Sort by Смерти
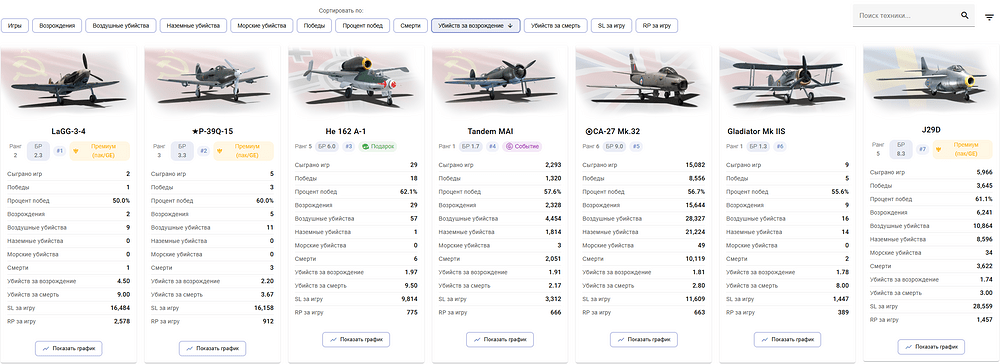Screen dimensions: 1000x364 click(410, 26)
